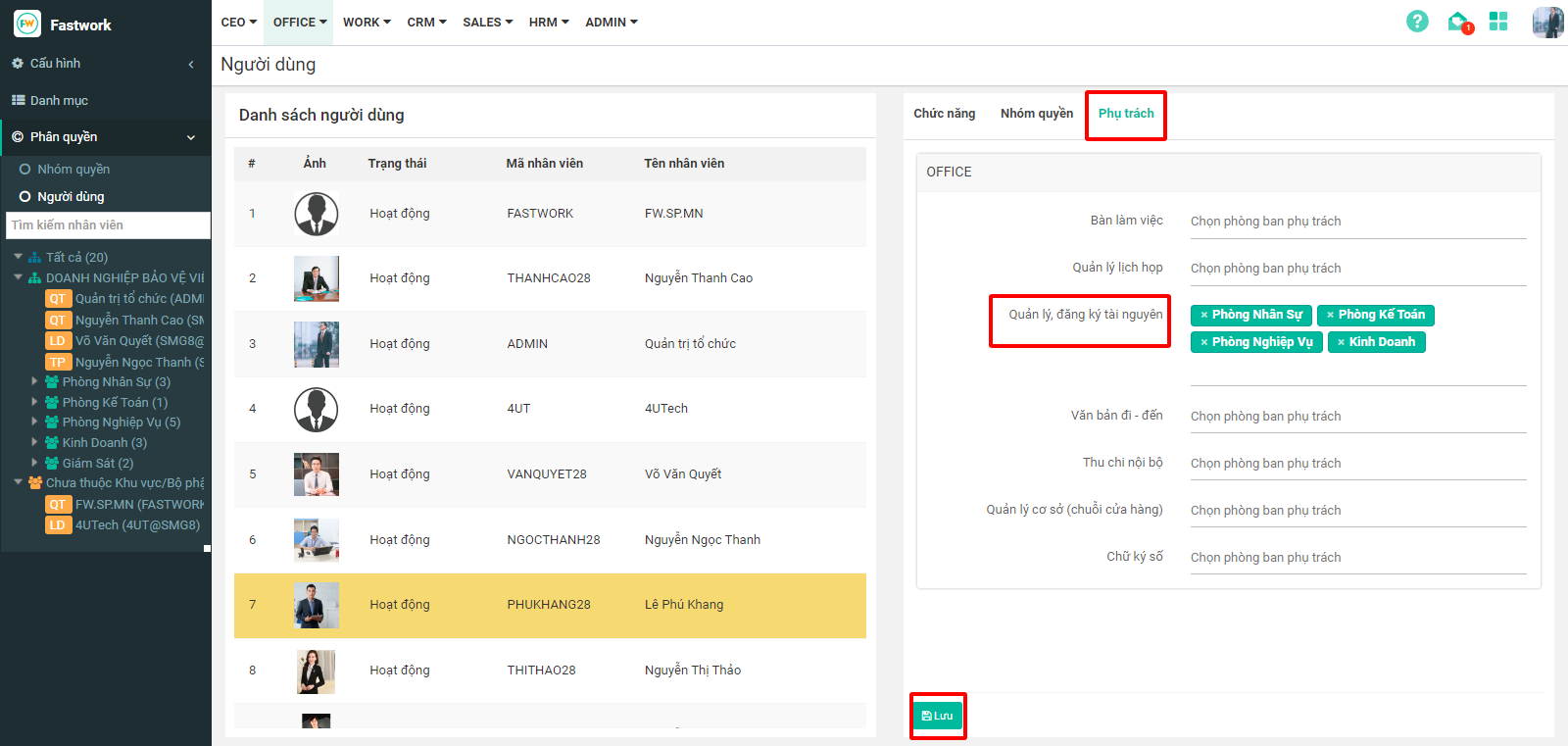
Task: Open the green apps grid icon
Action: point(1498,22)
